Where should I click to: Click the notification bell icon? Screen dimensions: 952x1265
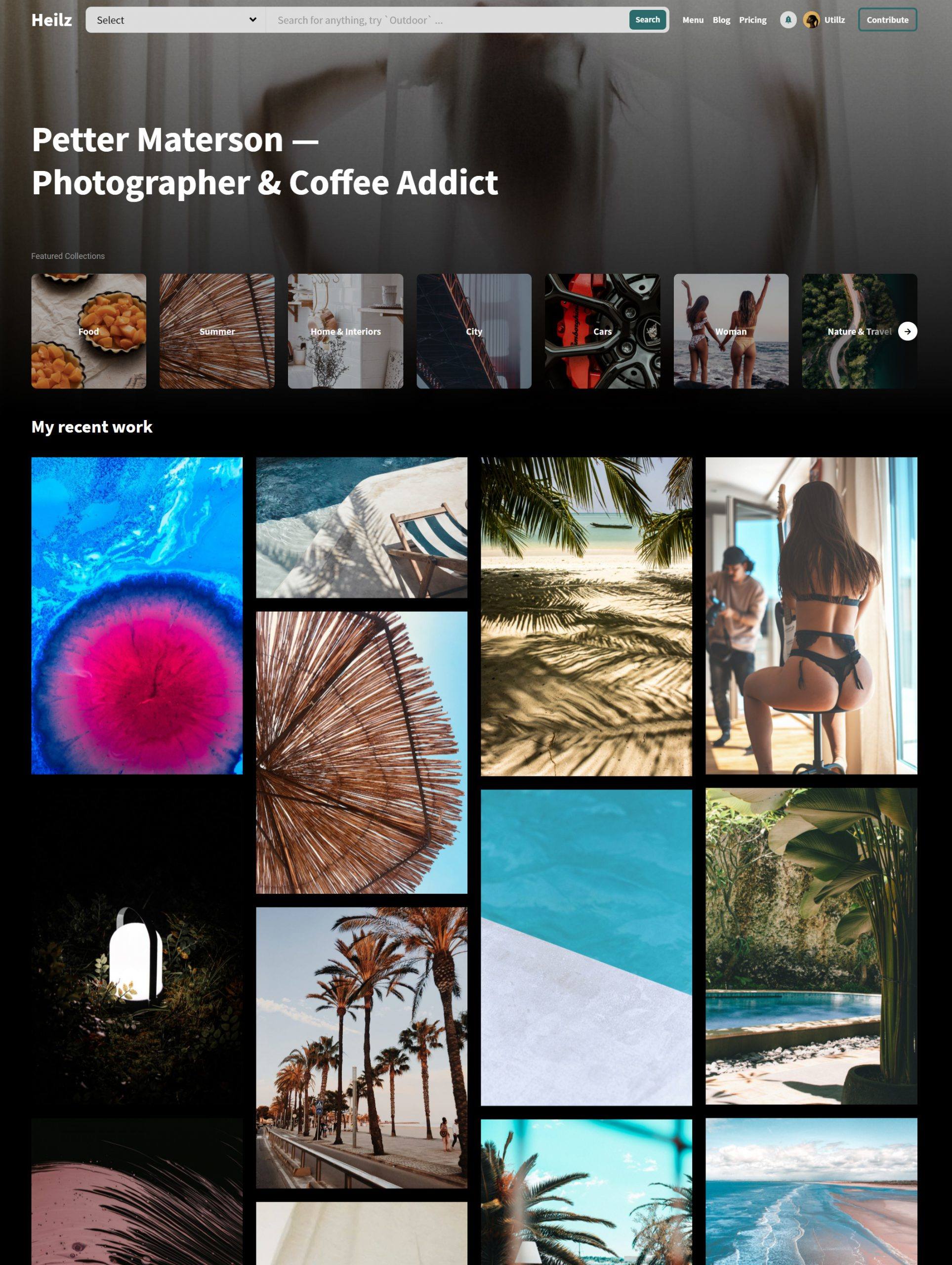click(788, 20)
